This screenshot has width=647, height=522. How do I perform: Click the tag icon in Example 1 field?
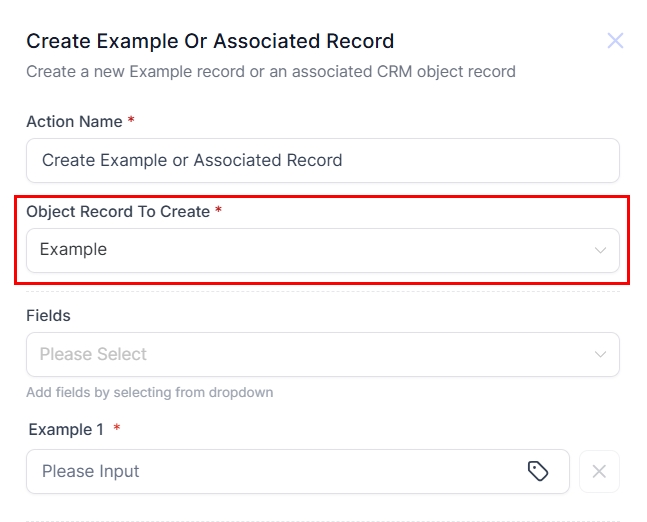538,471
